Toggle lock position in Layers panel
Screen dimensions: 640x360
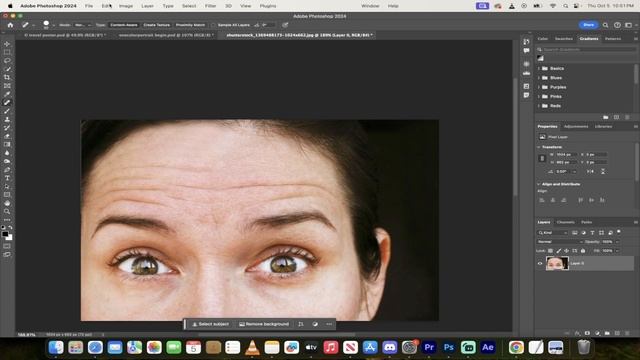coord(567,251)
